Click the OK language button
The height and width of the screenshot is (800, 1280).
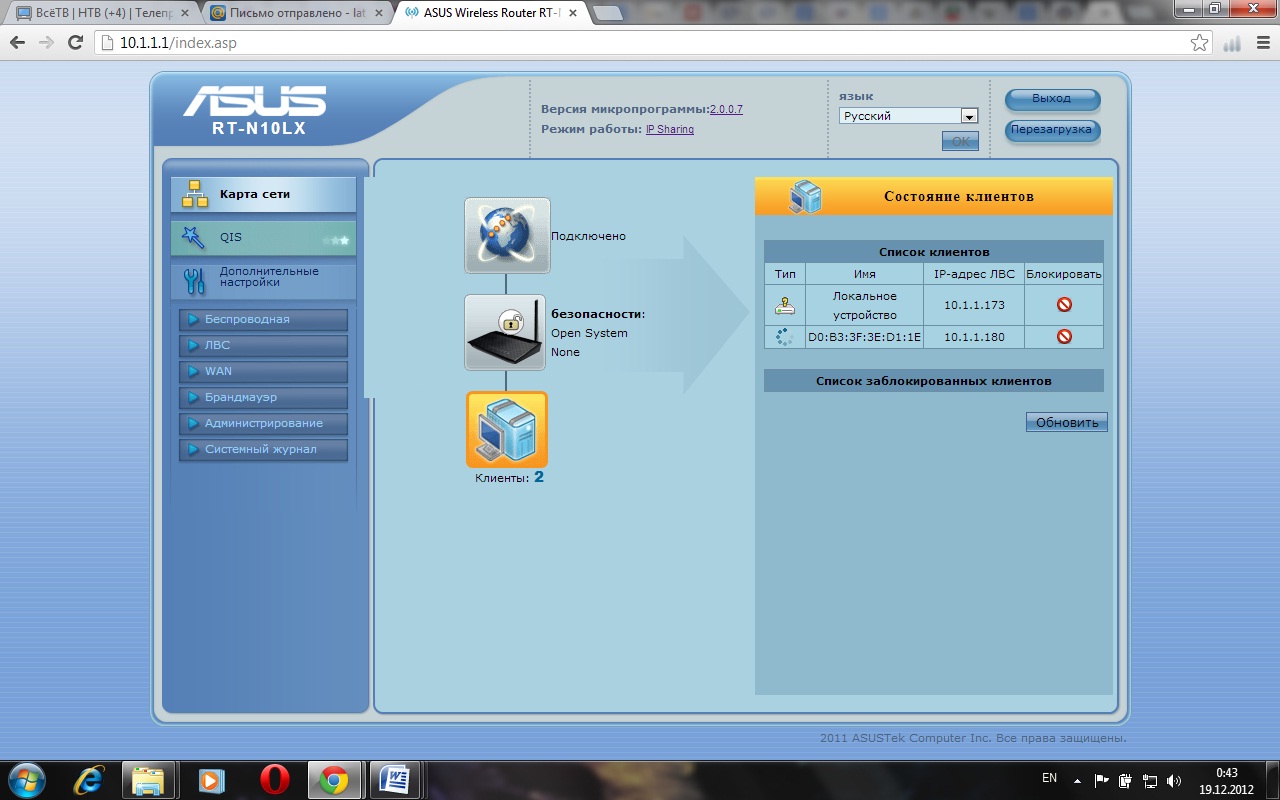point(960,142)
